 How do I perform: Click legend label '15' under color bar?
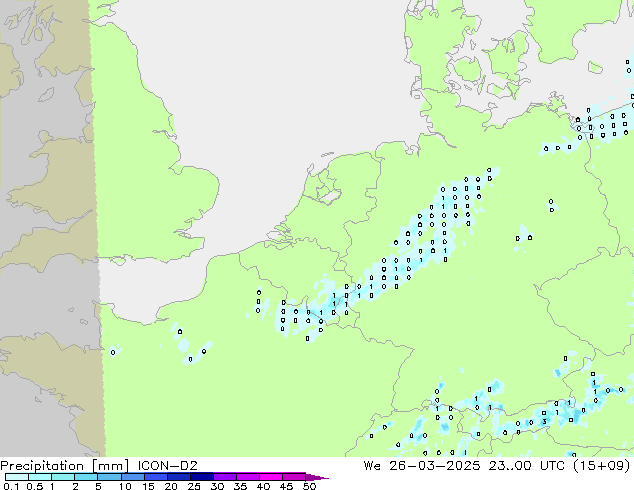click(148, 486)
